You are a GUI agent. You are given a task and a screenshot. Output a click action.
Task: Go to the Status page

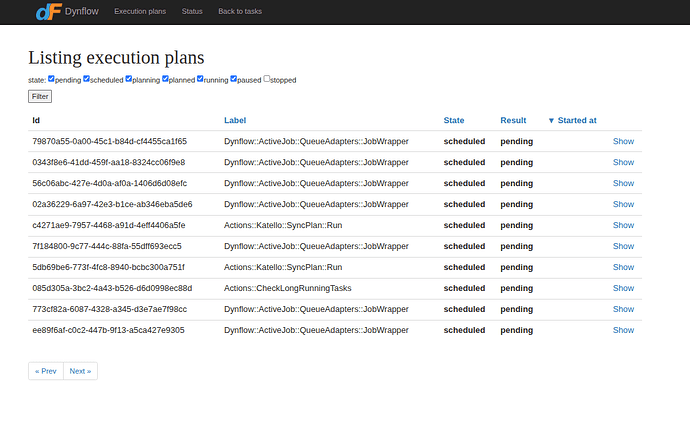click(192, 11)
